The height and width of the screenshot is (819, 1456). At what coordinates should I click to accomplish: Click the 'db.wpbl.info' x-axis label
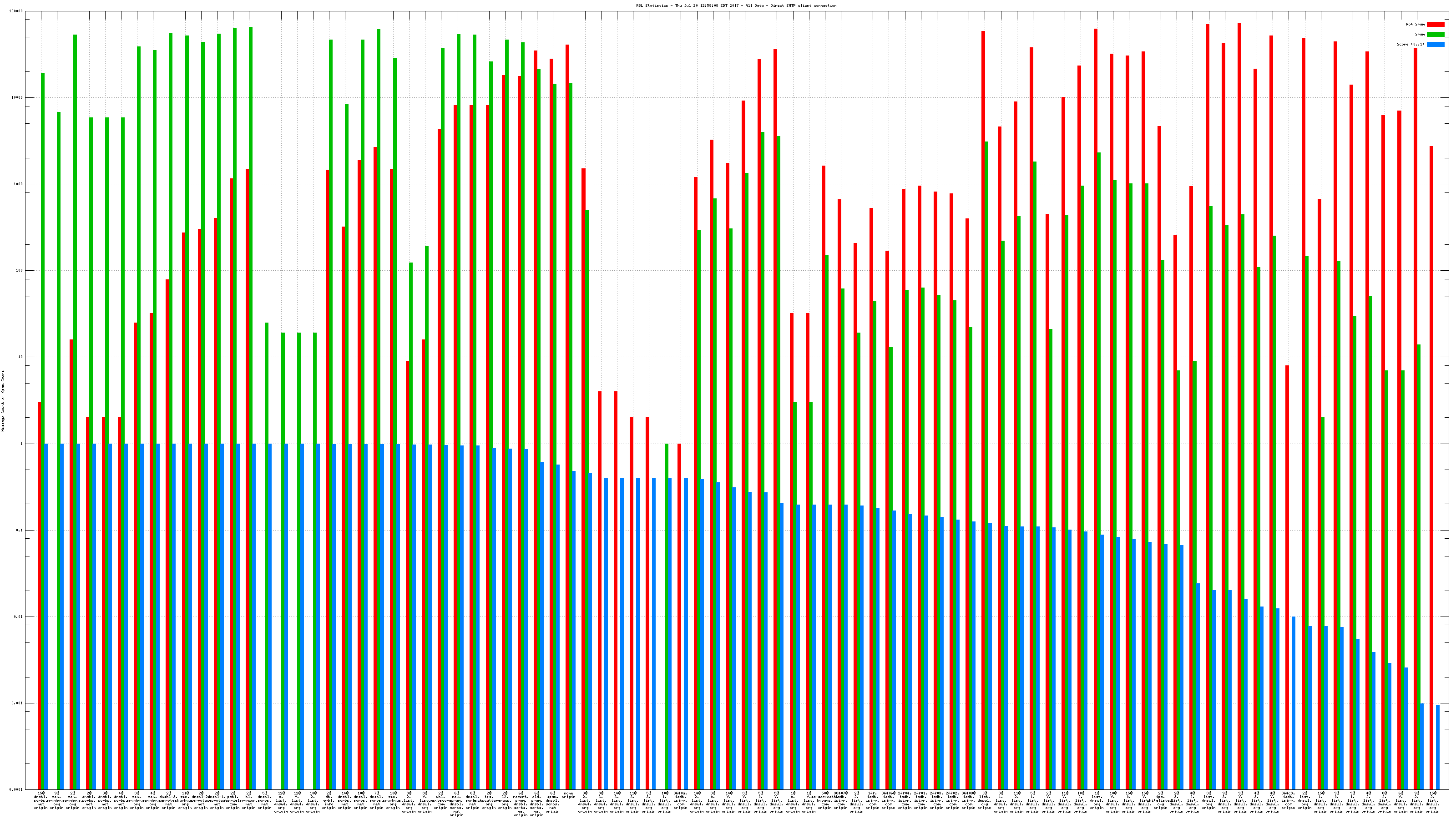pos(329,801)
